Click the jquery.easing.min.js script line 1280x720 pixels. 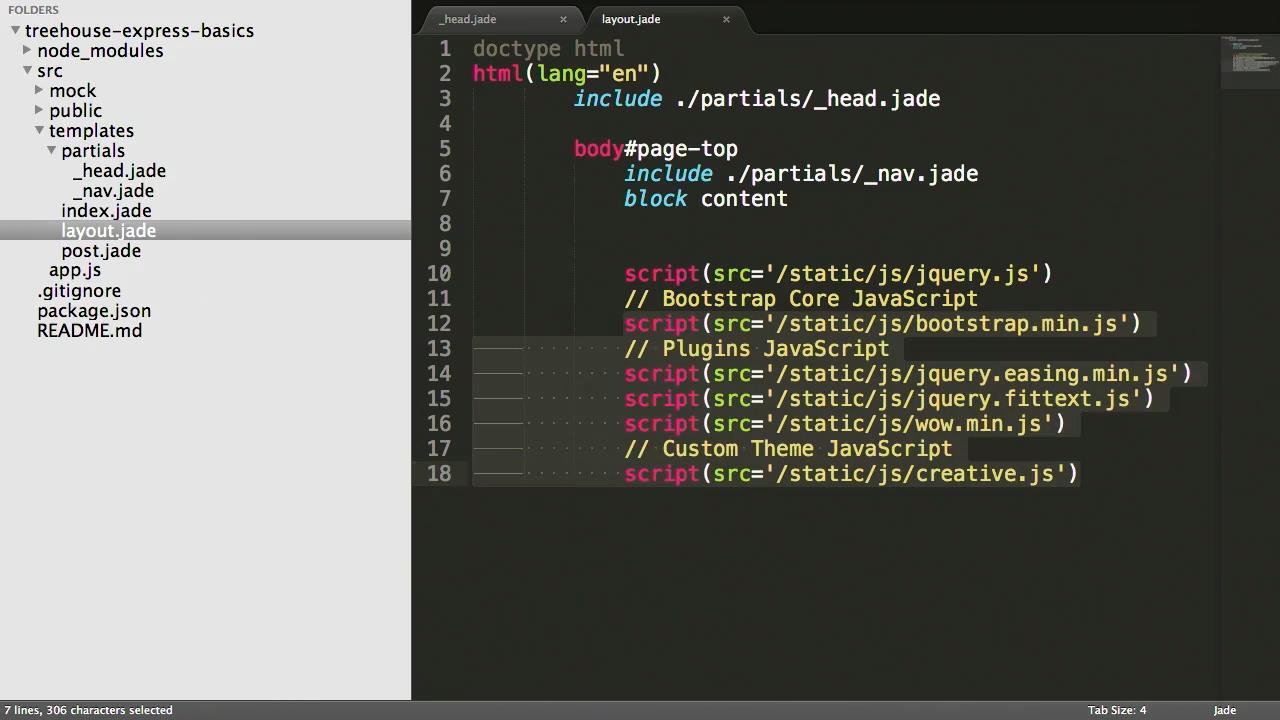pyautogui.click(x=908, y=374)
